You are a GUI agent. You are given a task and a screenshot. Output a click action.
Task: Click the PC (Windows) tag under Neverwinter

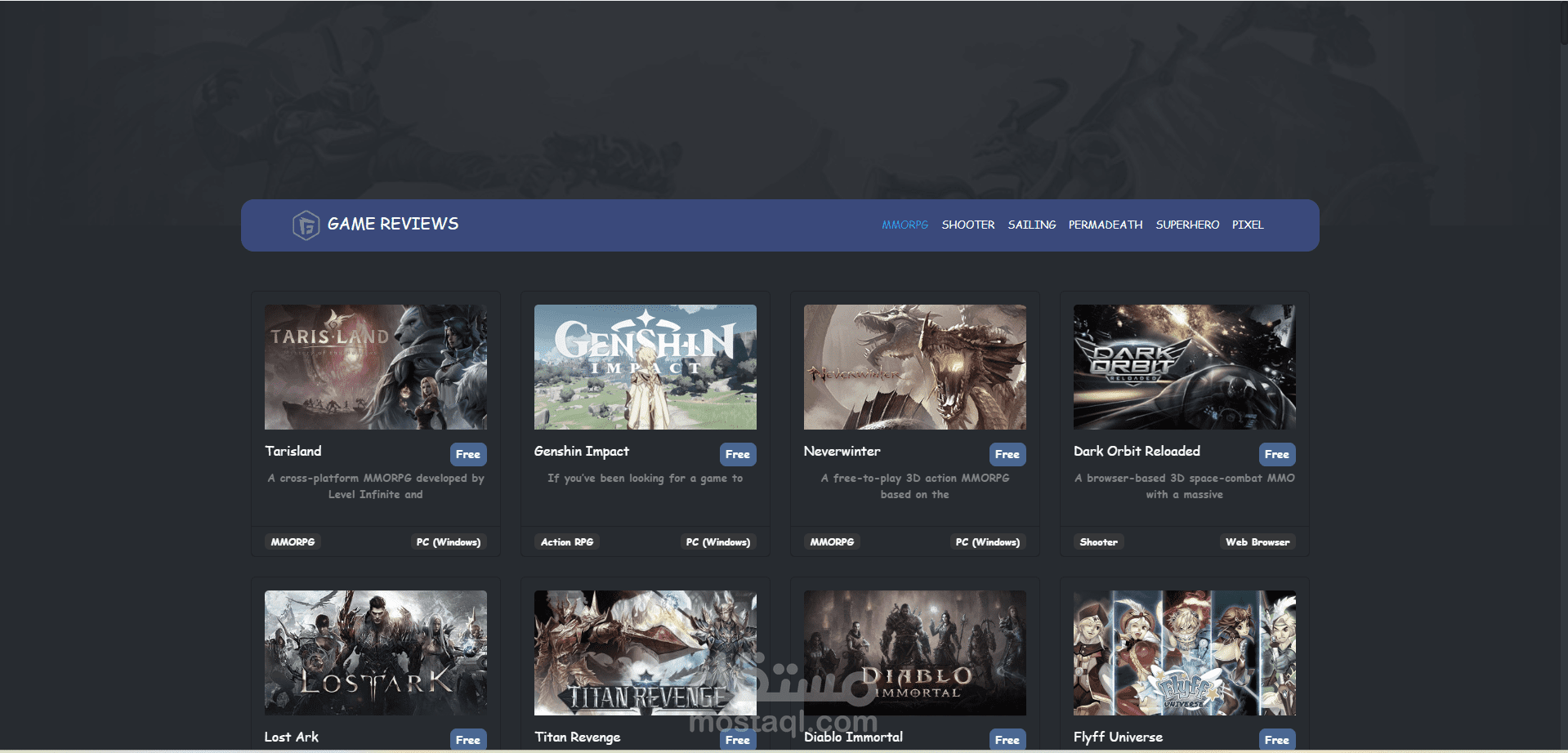pos(987,541)
